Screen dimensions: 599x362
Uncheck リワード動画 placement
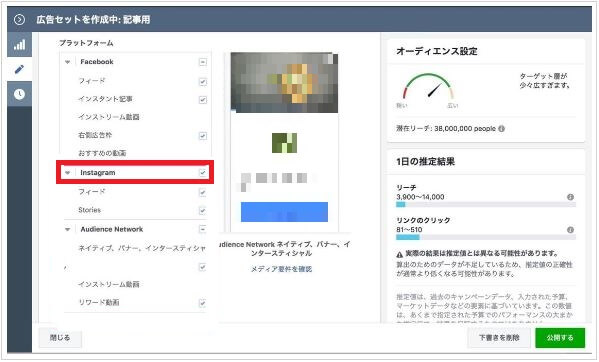[202, 303]
